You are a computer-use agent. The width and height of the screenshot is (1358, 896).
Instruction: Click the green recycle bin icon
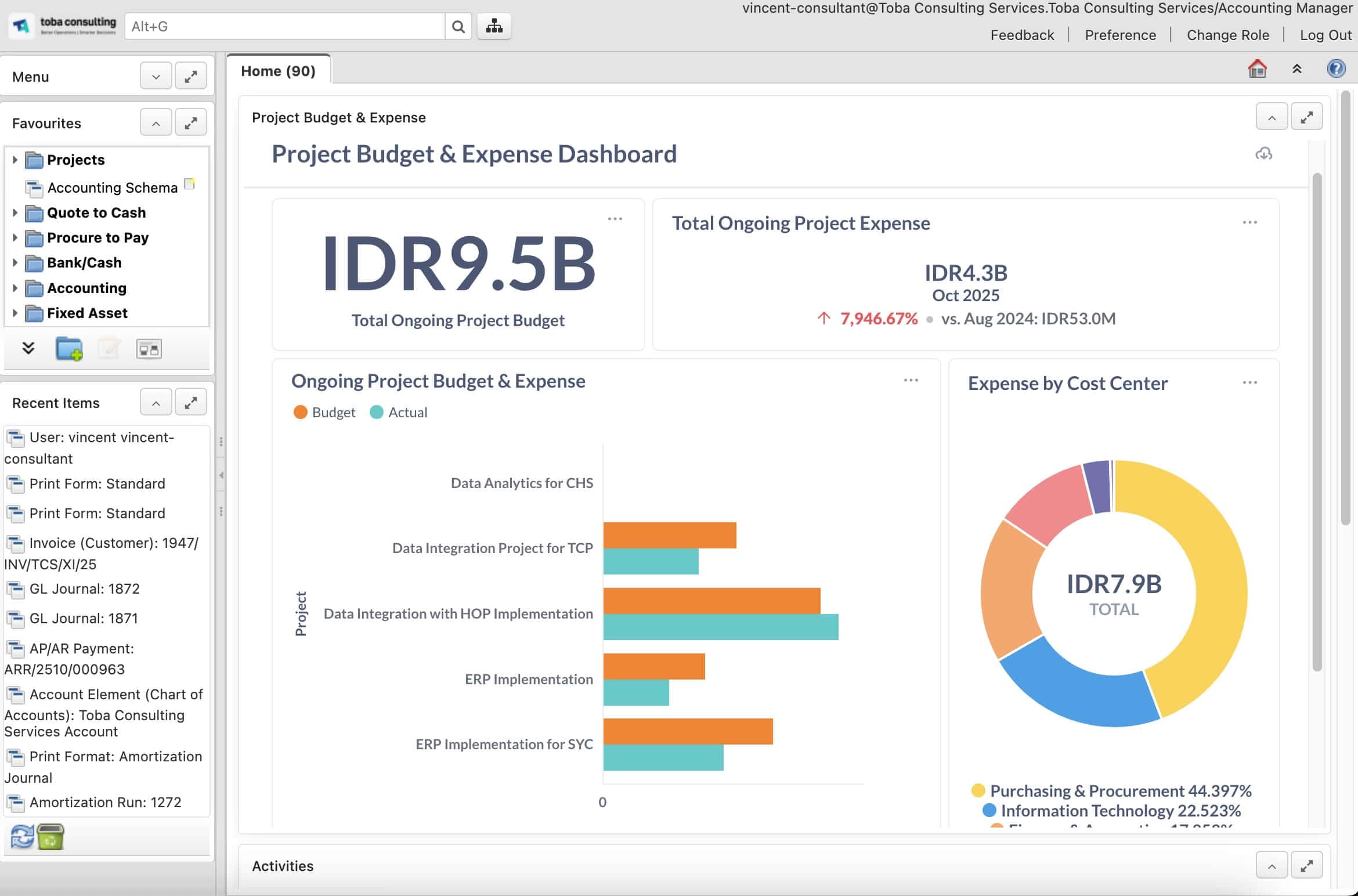point(50,837)
